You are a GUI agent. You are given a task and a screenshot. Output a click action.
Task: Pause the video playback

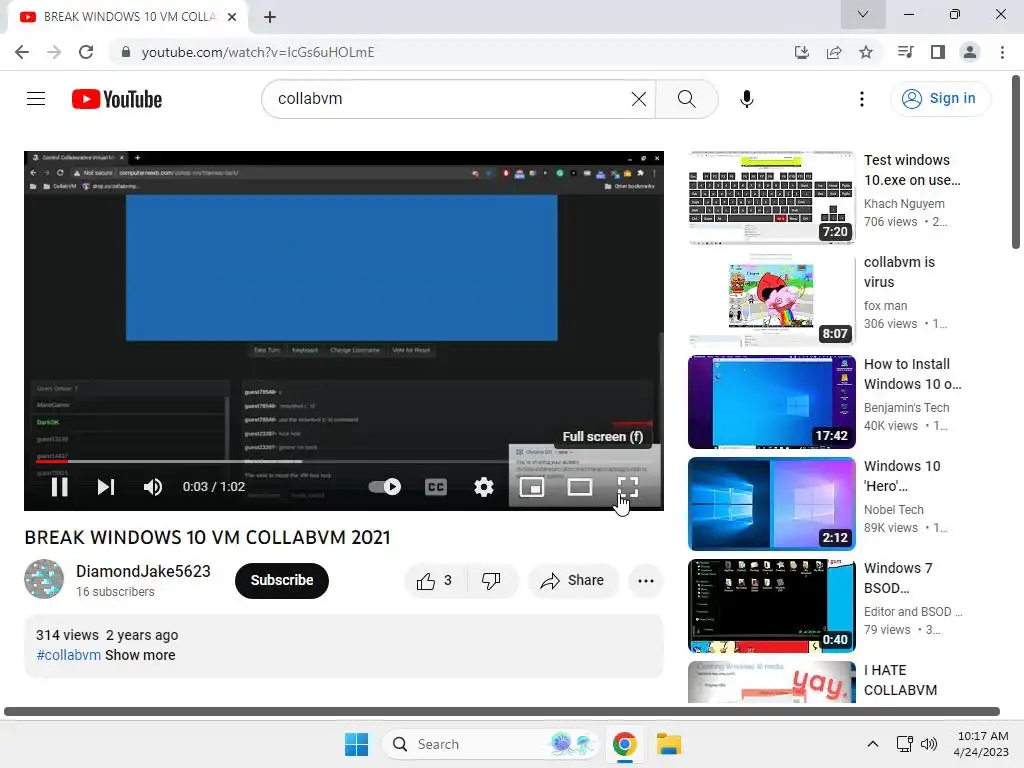coord(59,487)
